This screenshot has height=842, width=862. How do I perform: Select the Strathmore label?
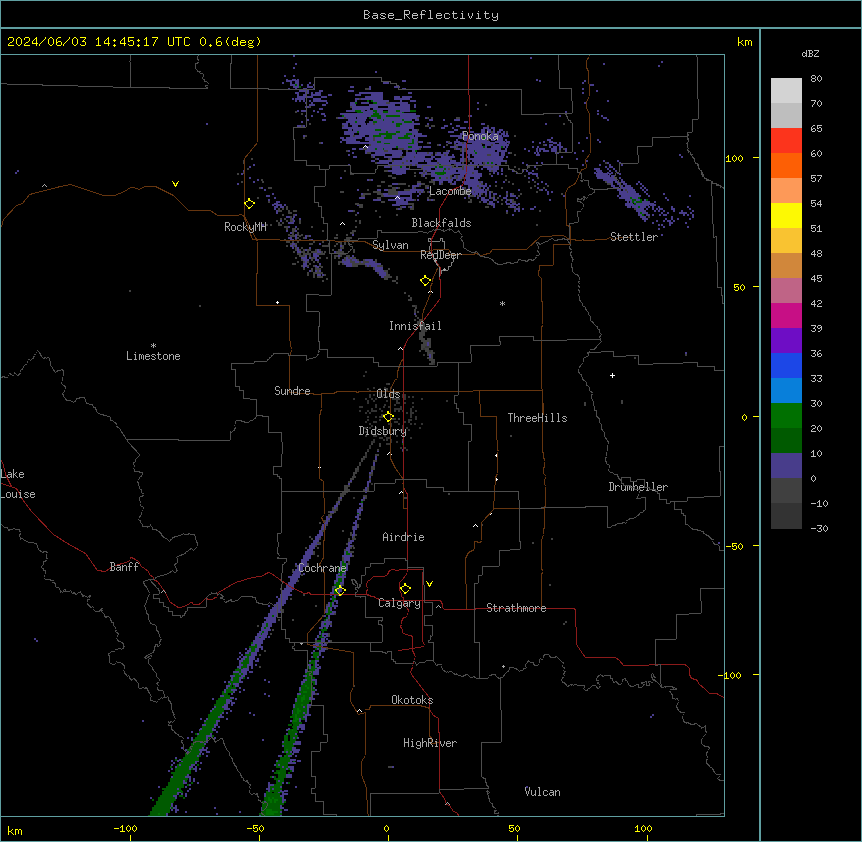point(516,608)
